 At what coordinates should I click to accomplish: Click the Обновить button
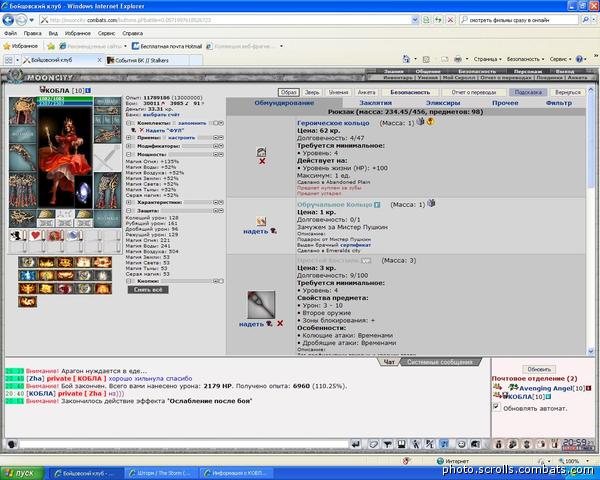click(539, 369)
